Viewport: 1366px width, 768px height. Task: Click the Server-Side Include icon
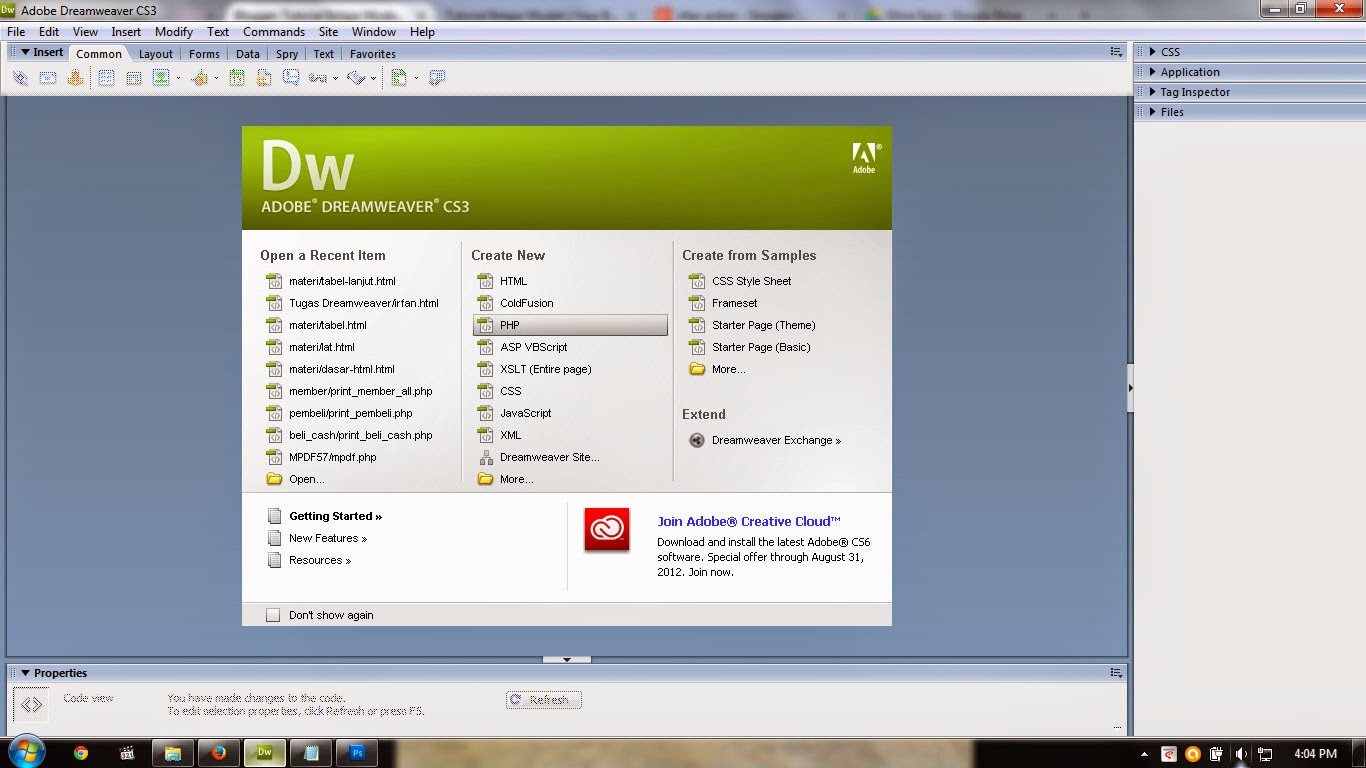[264, 78]
